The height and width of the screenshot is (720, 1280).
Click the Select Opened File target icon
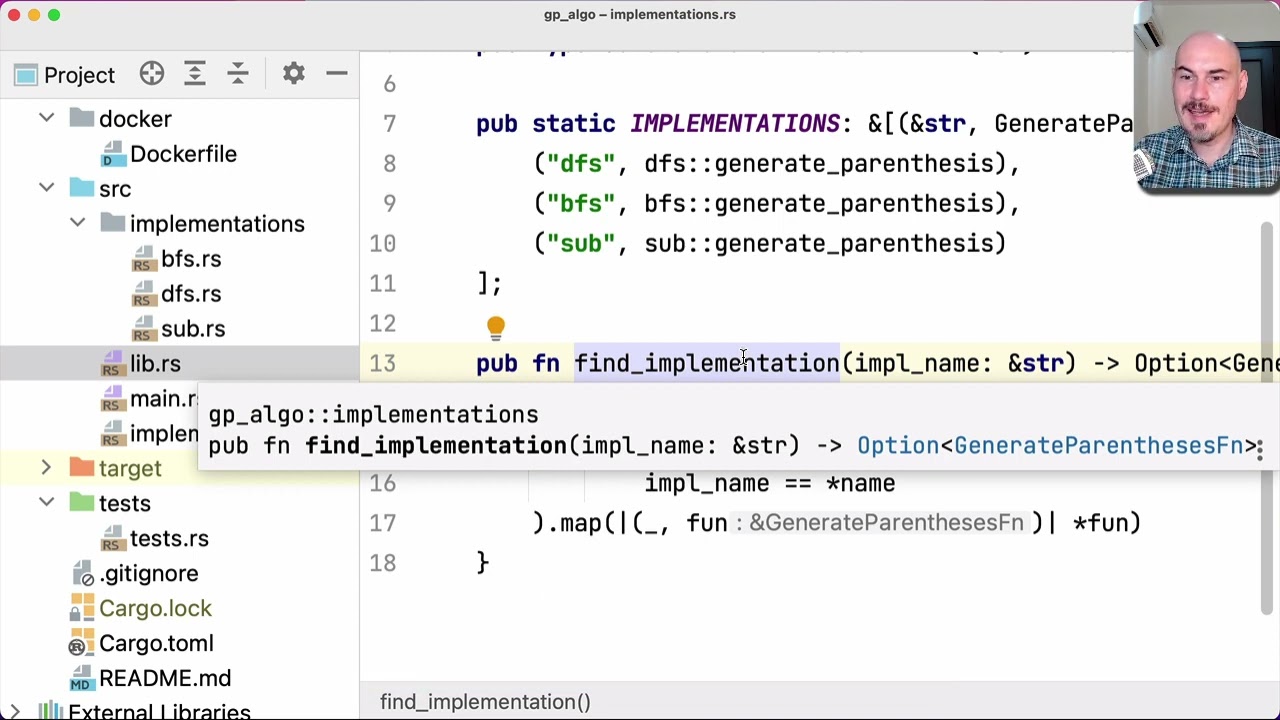152,74
